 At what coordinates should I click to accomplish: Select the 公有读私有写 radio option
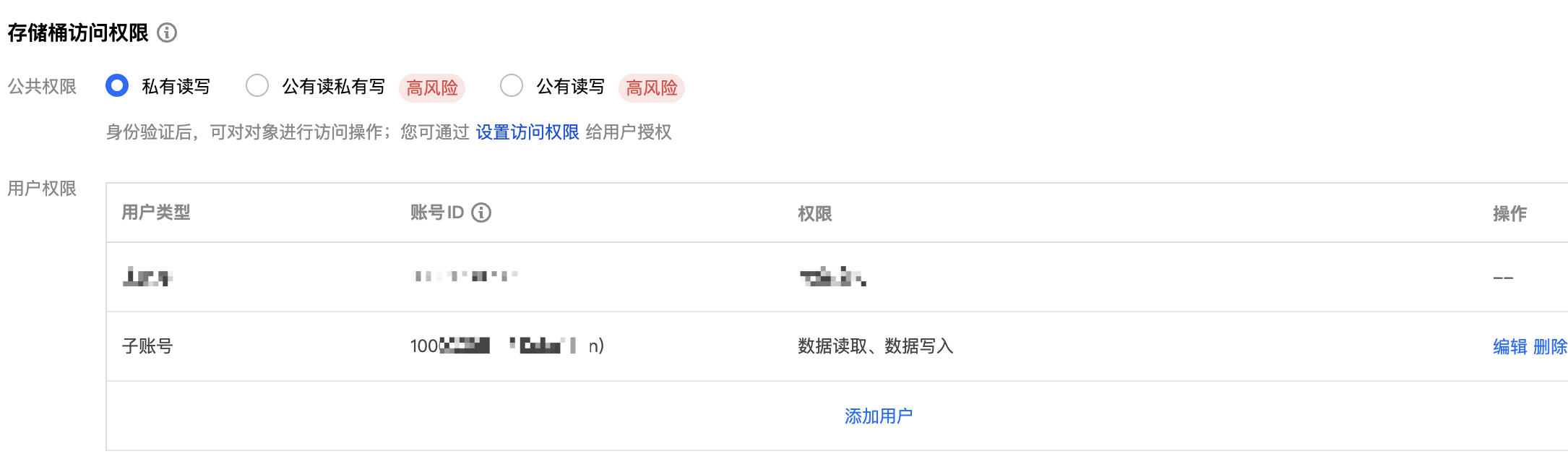pyautogui.click(x=257, y=85)
